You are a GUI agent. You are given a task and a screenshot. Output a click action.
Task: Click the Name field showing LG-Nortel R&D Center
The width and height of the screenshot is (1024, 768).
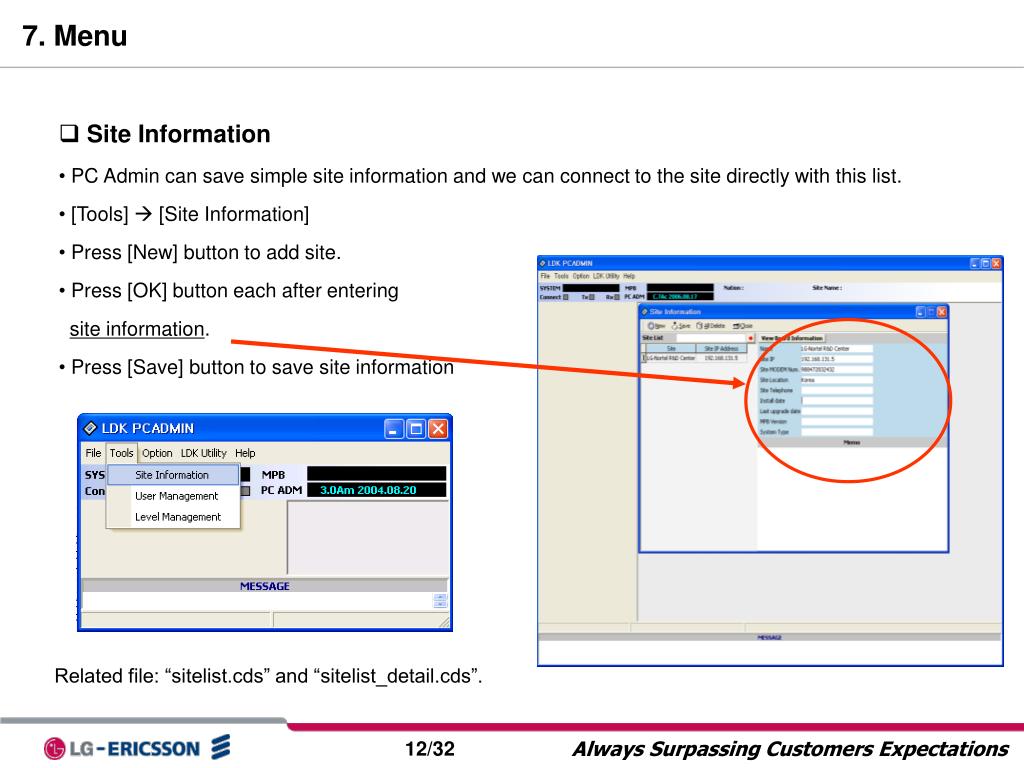[837, 349]
